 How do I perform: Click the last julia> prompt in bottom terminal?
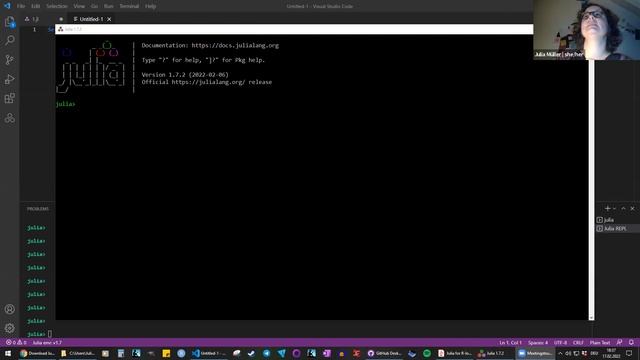click(x=36, y=334)
